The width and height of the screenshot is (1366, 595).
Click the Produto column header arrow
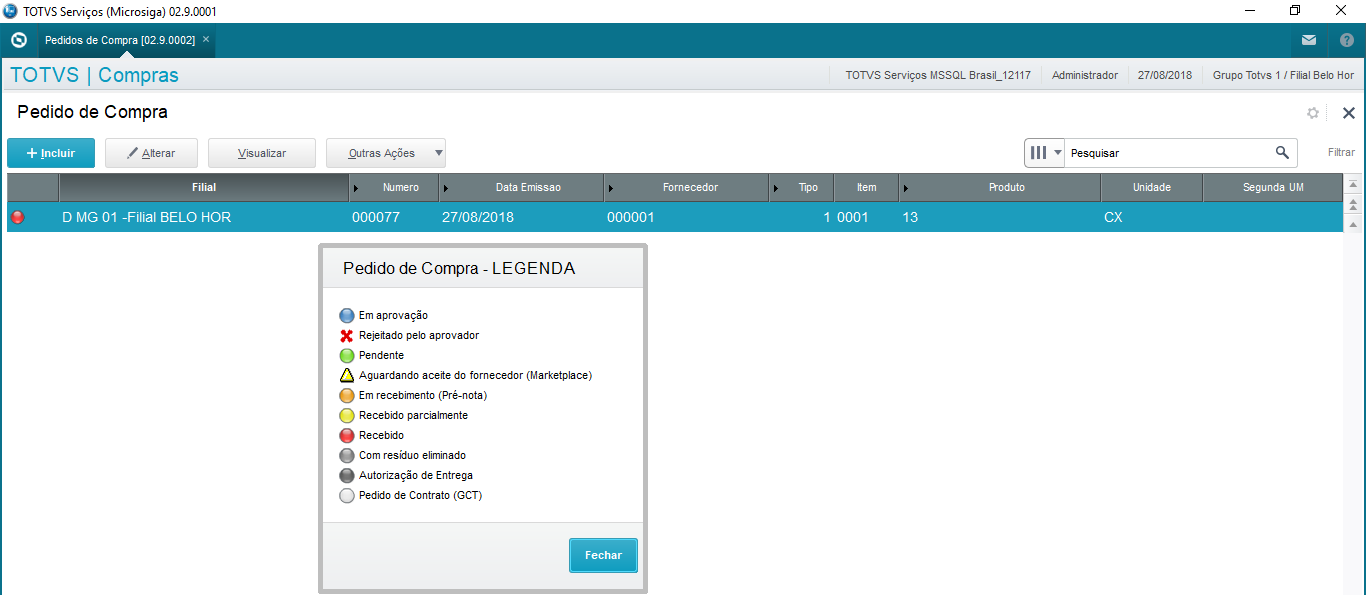coord(905,188)
